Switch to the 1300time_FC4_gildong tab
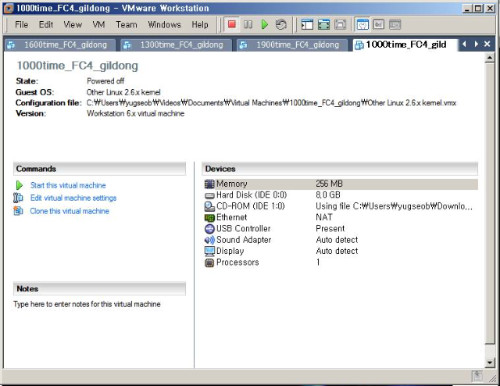Screen dimensions: 500x386 [176, 45]
